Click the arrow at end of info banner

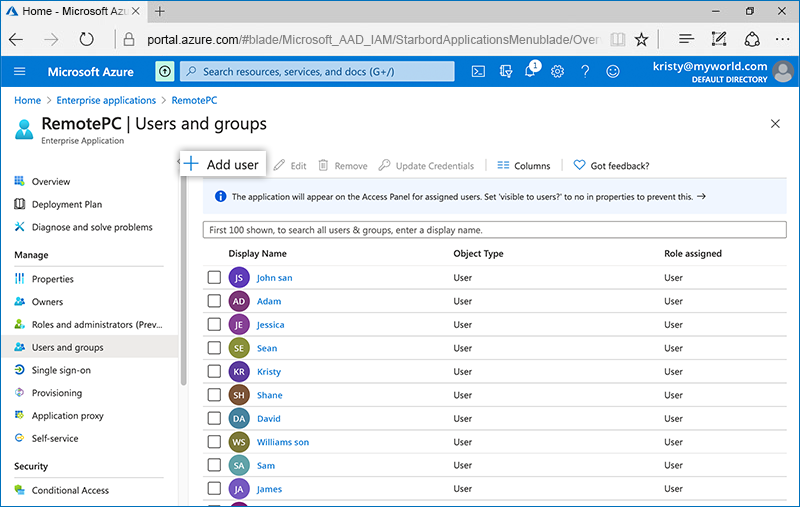(702, 196)
